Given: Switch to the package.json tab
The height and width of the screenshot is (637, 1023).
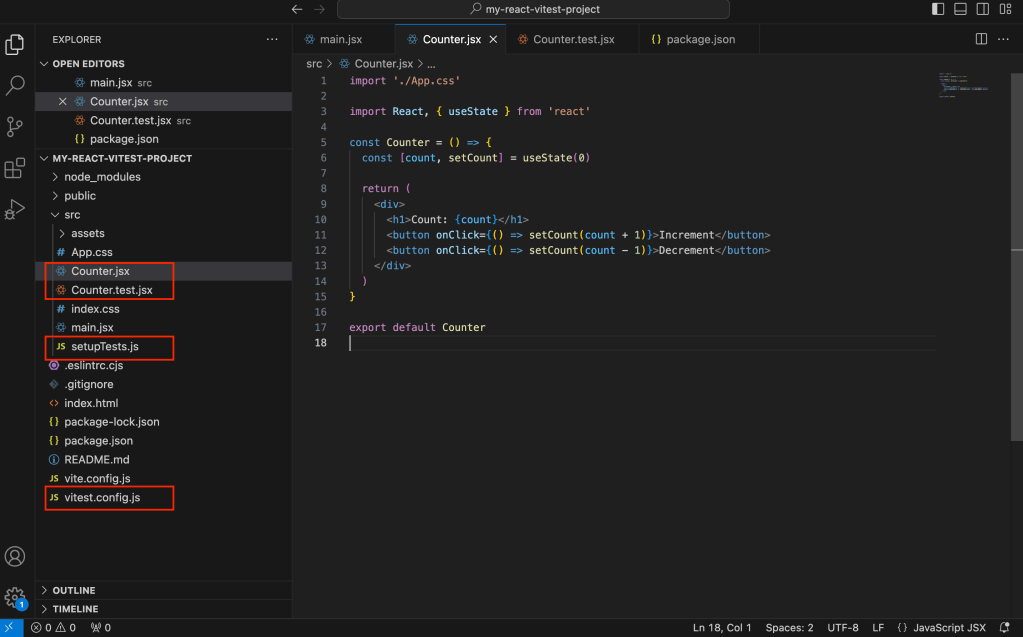Looking at the screenshot, I should click(x=700, y=40).
